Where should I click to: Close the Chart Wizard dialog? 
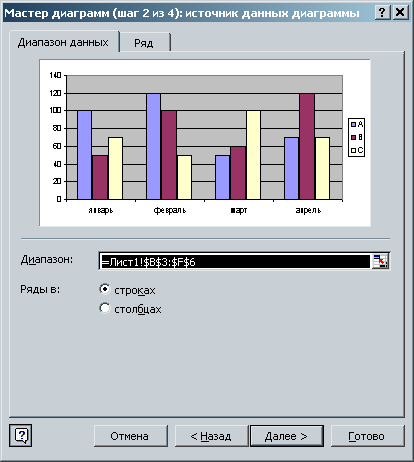(x=400, y=13)
